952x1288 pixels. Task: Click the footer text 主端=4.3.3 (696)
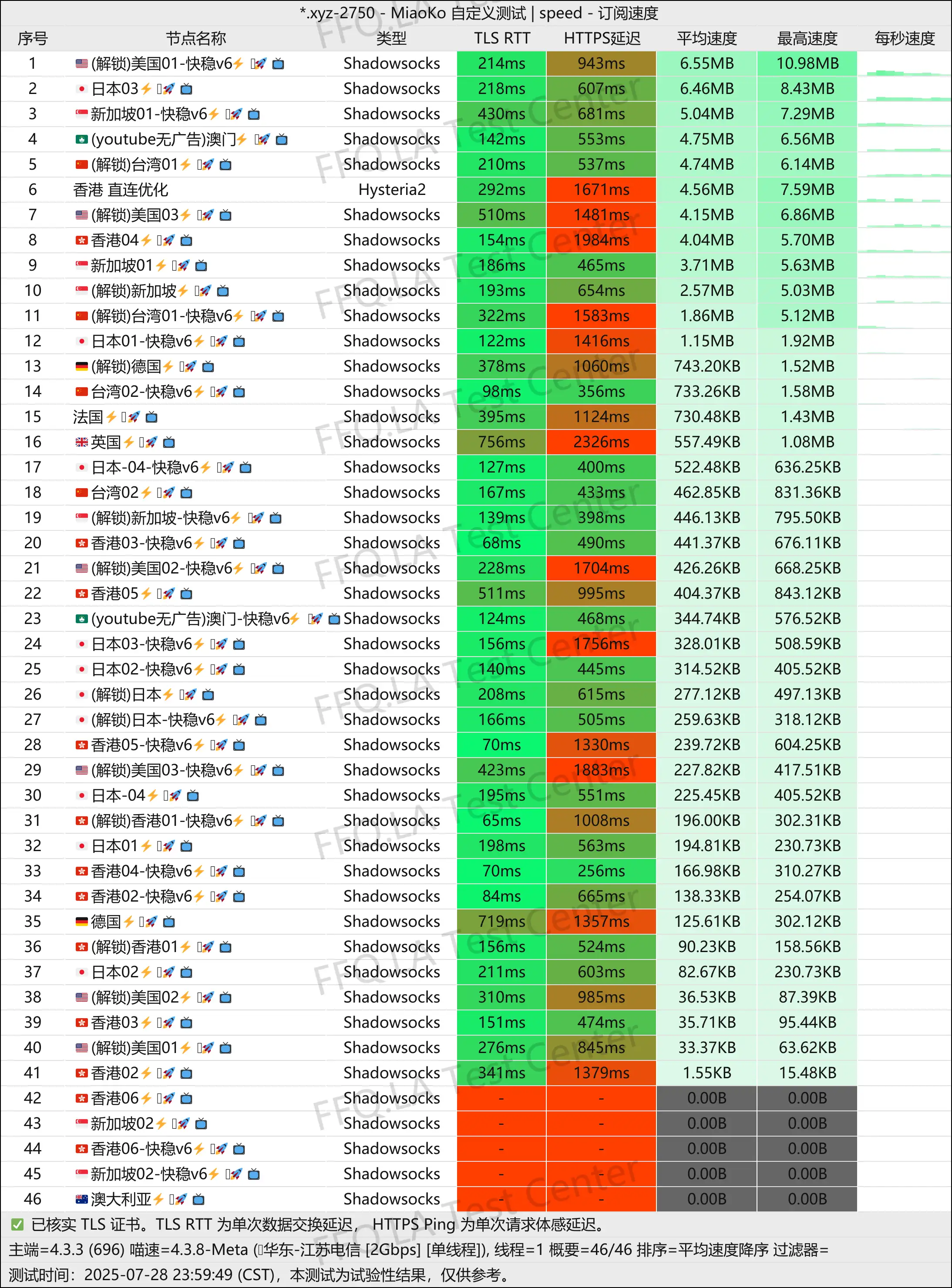click(67, 1250)
